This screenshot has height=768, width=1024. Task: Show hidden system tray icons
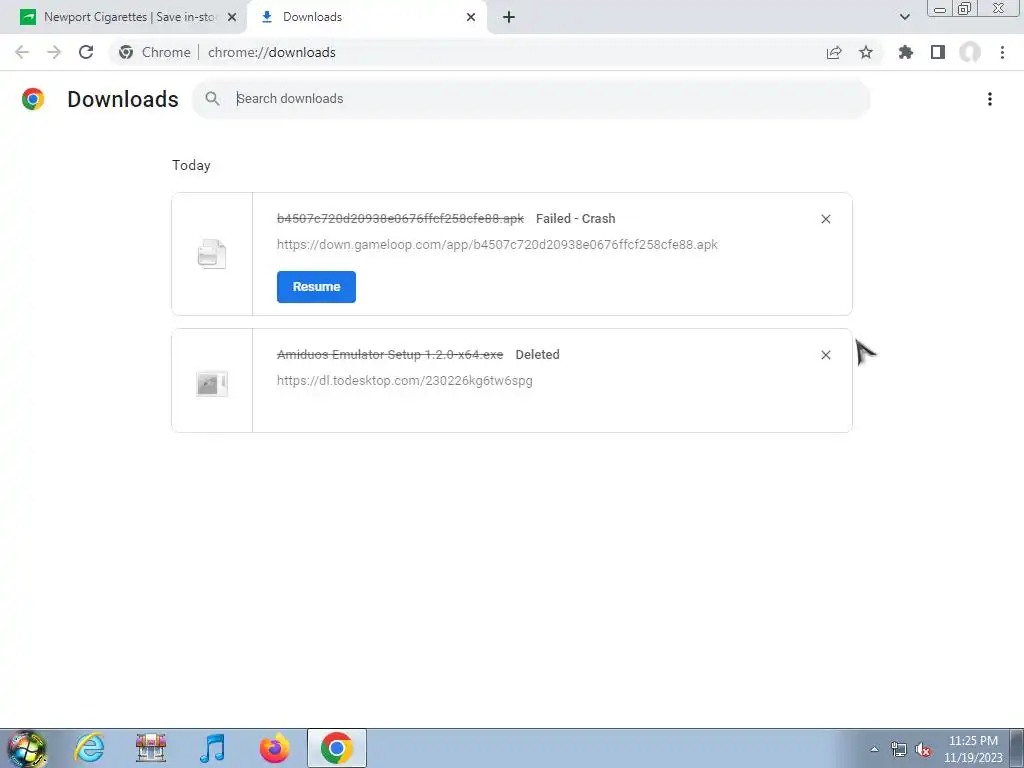coord(874,749)
